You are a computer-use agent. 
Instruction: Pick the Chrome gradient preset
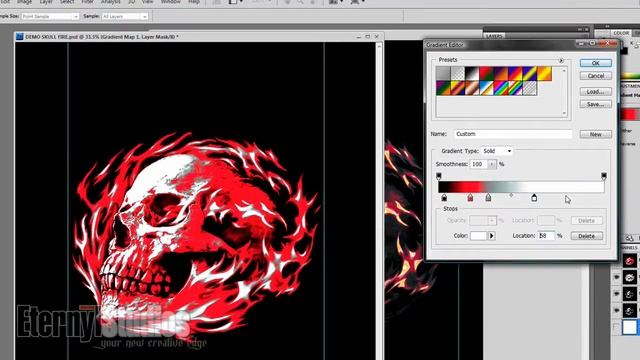click(486, 88)
